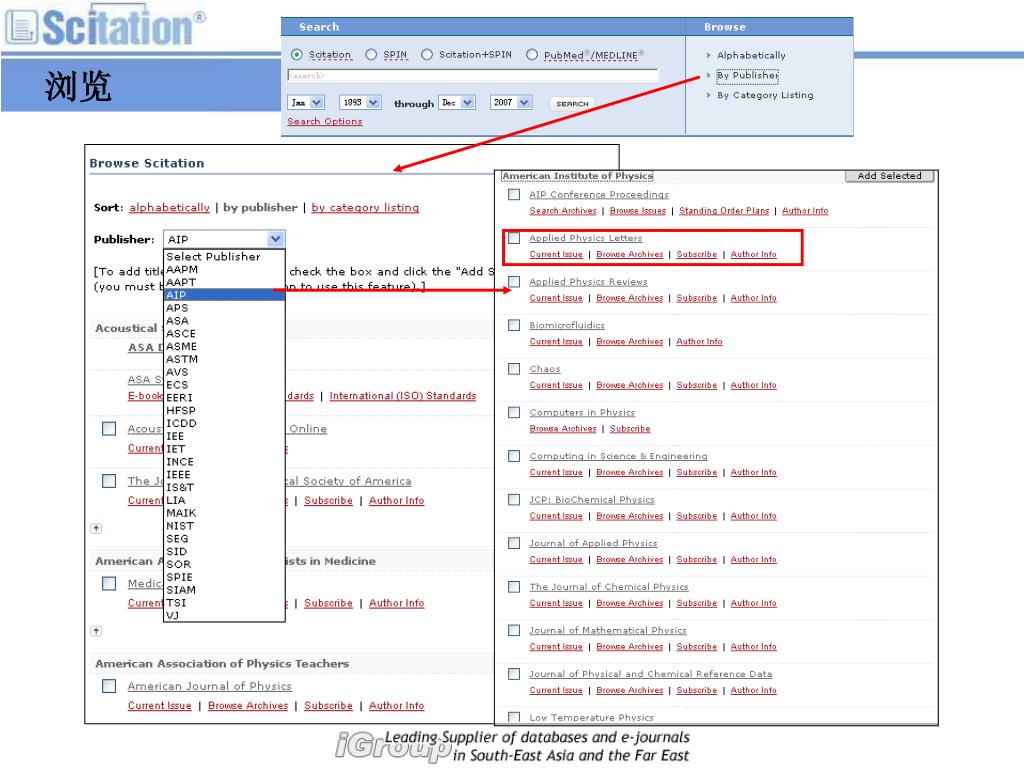Open Biomicrofluidics Author Info link
The height and width of the screenshot is (768, 1024).
699,342
